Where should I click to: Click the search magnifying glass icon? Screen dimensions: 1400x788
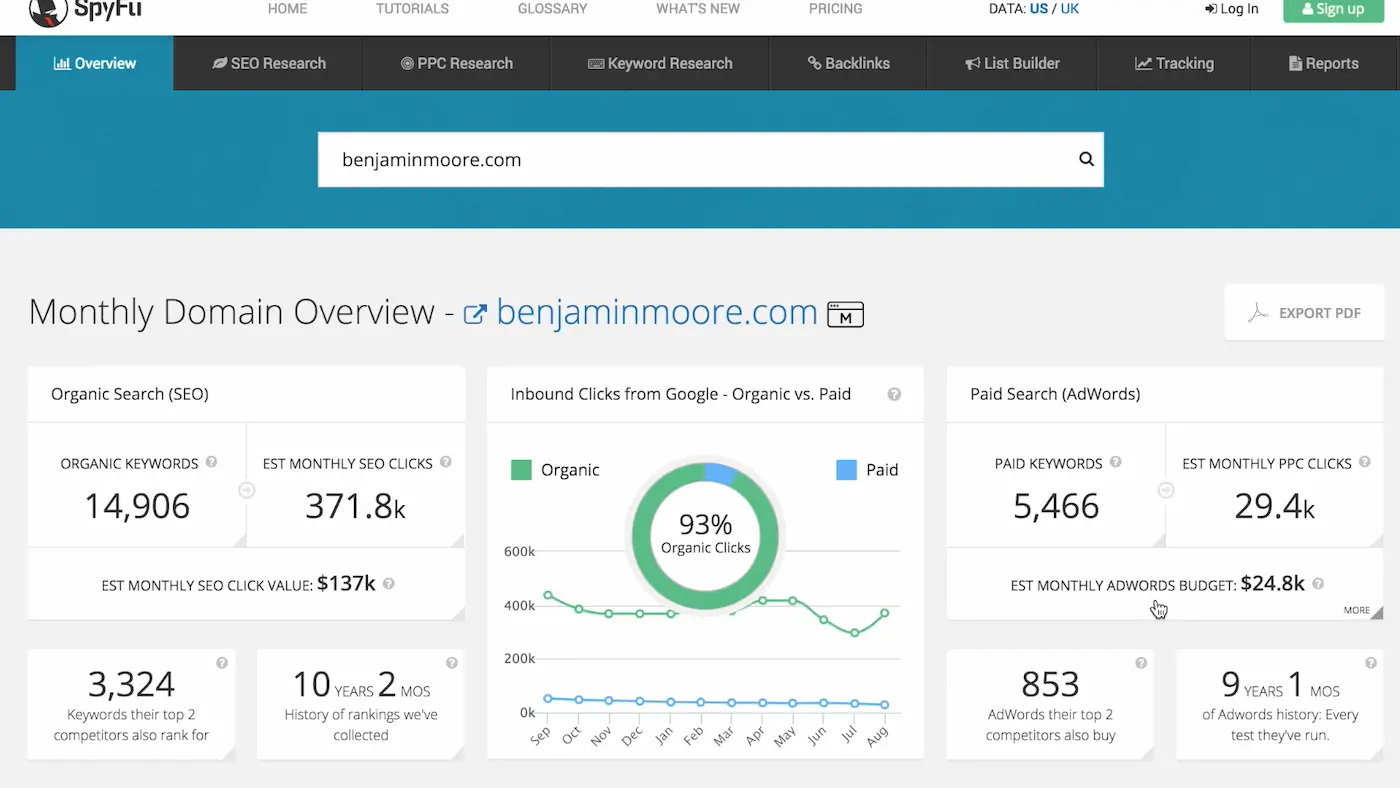click(1086, 159)
